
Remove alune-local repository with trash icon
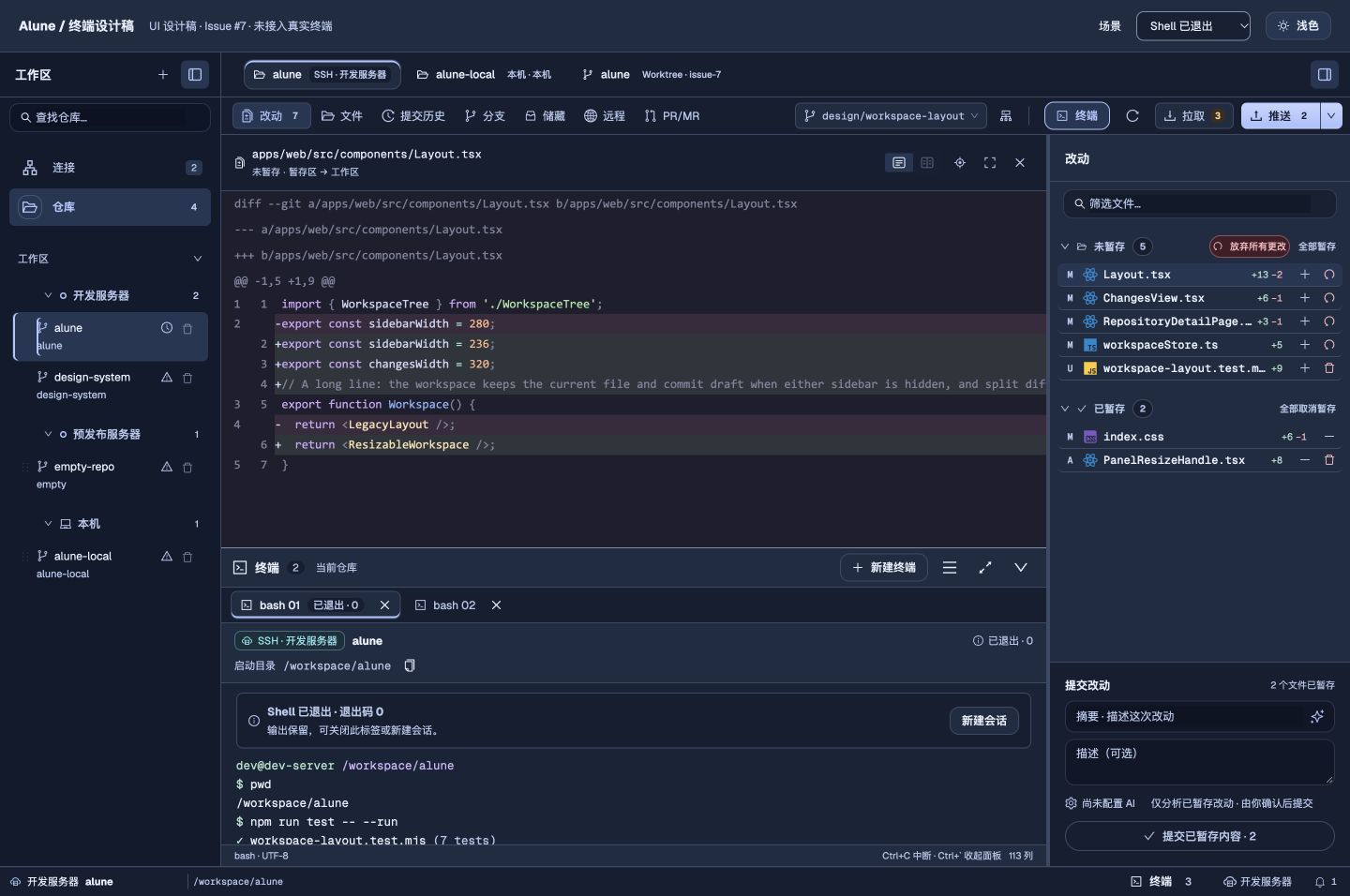click(x=187, y=556)
